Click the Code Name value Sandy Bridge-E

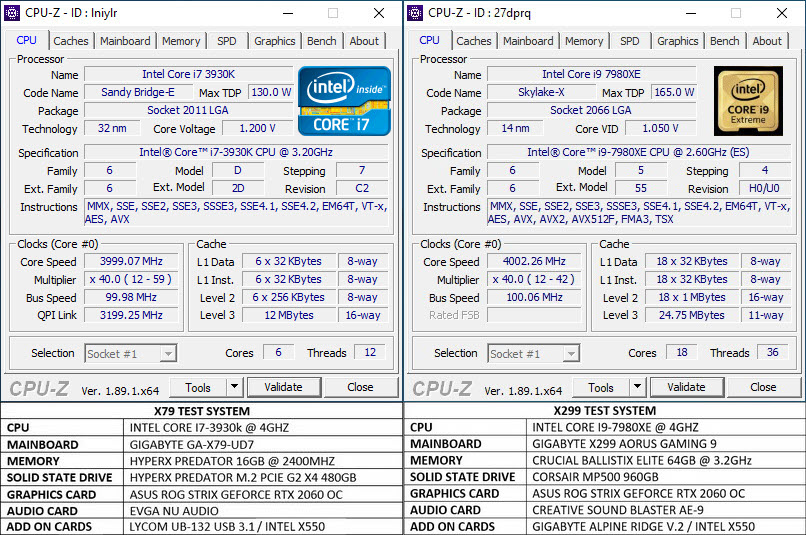pyautogui.click(x=138, y=92)
